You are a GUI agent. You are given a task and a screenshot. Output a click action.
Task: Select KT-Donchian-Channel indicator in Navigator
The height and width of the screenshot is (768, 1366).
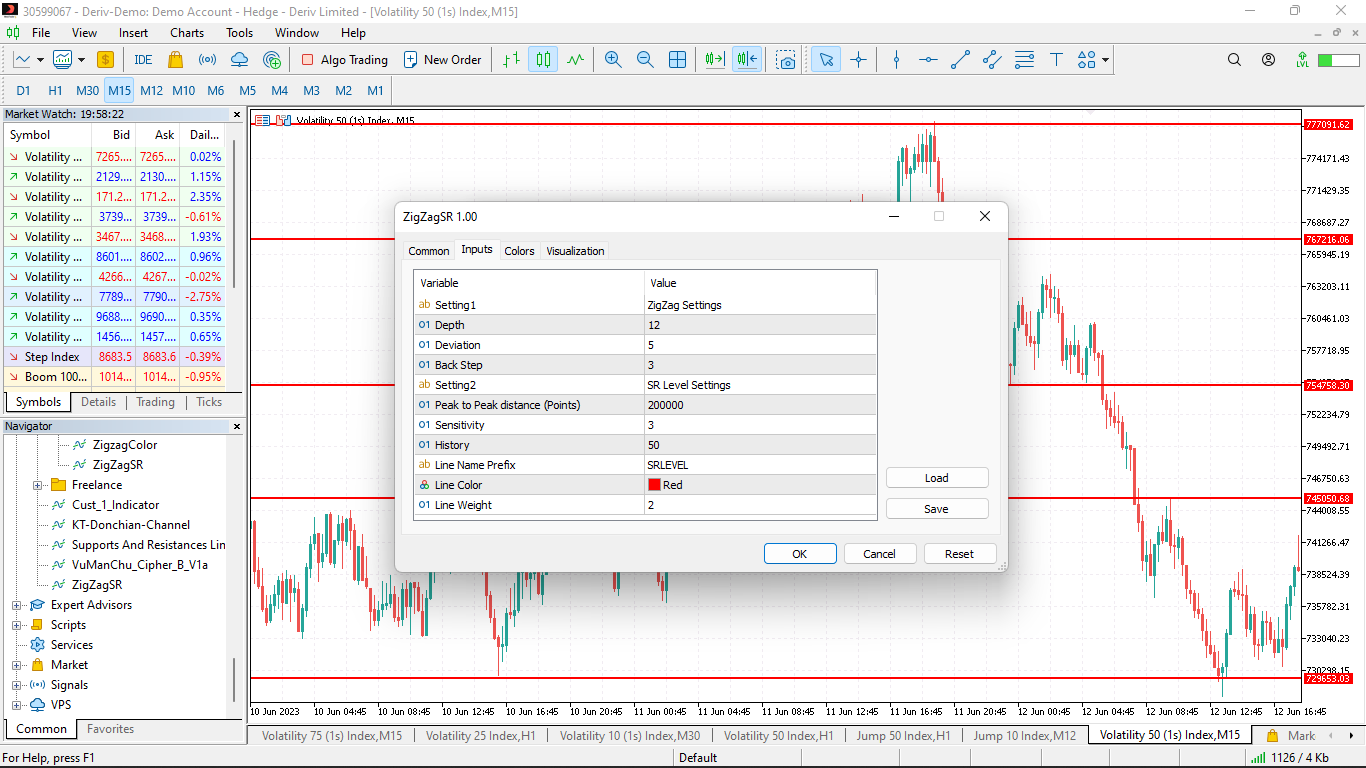[130, 525]
